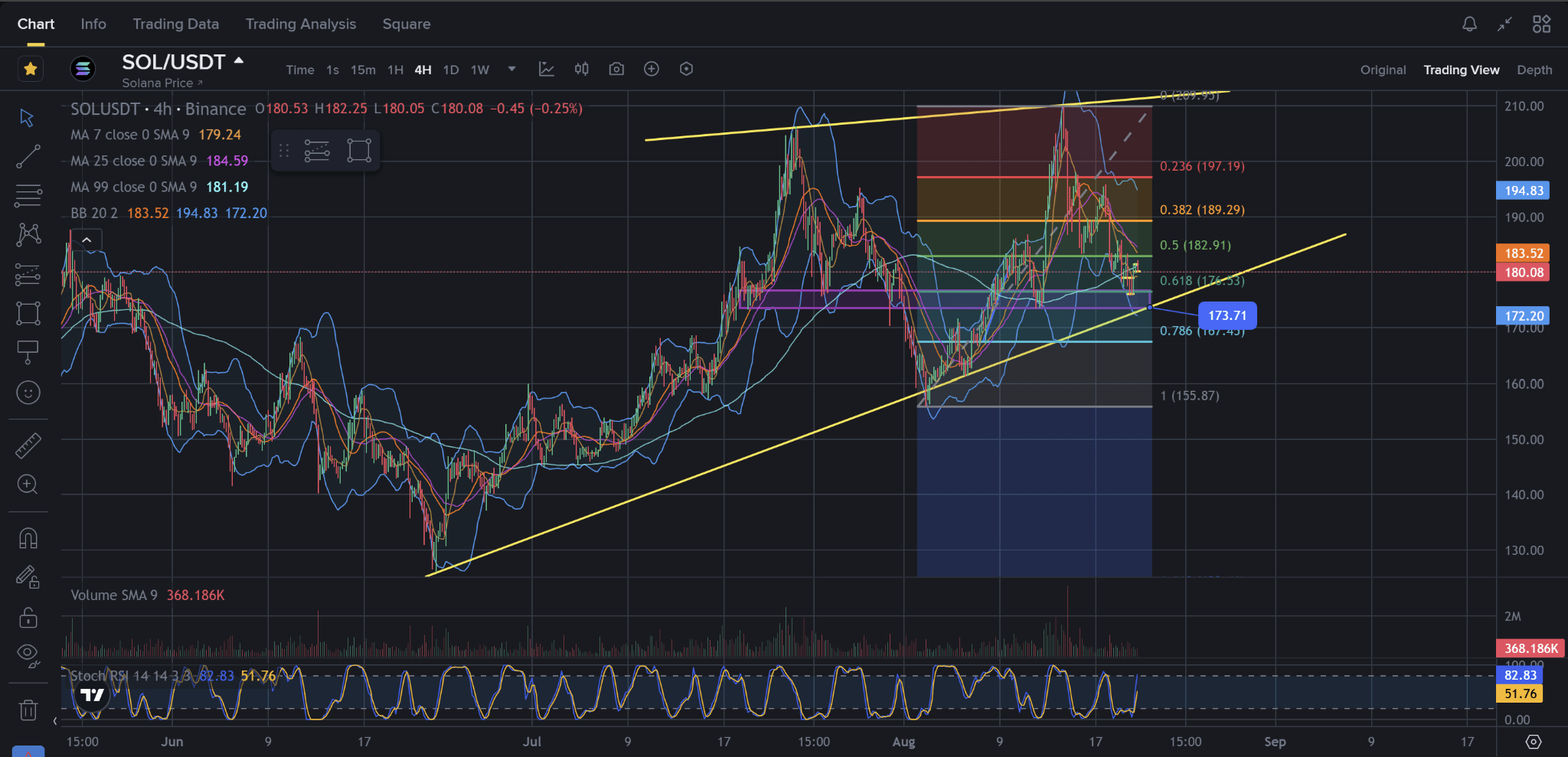Image resolution: width=1568 pixels, height=757 pixels.
Task: Select the XABCD pattern tool
Action: (28, 234)
